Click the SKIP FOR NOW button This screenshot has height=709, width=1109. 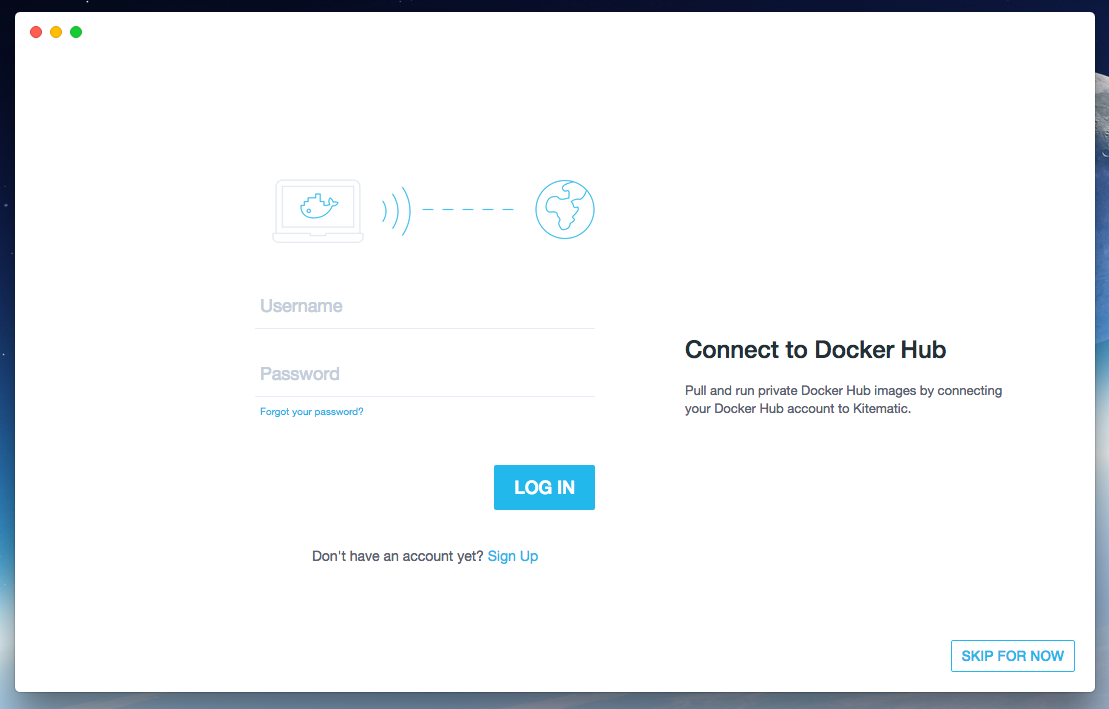(x=1012, y=656)
